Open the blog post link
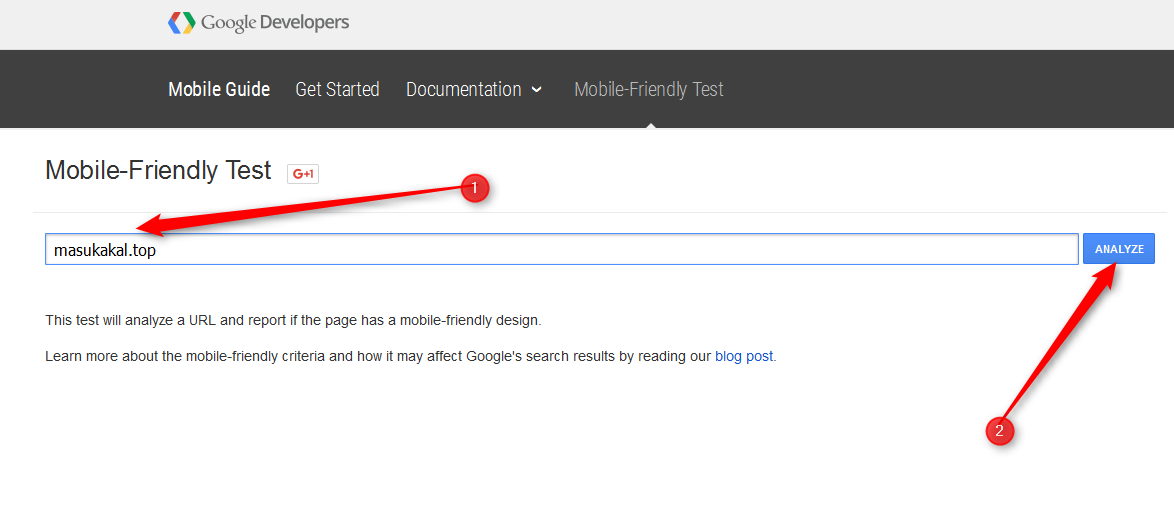1174x529 pixels. (744, 356)
